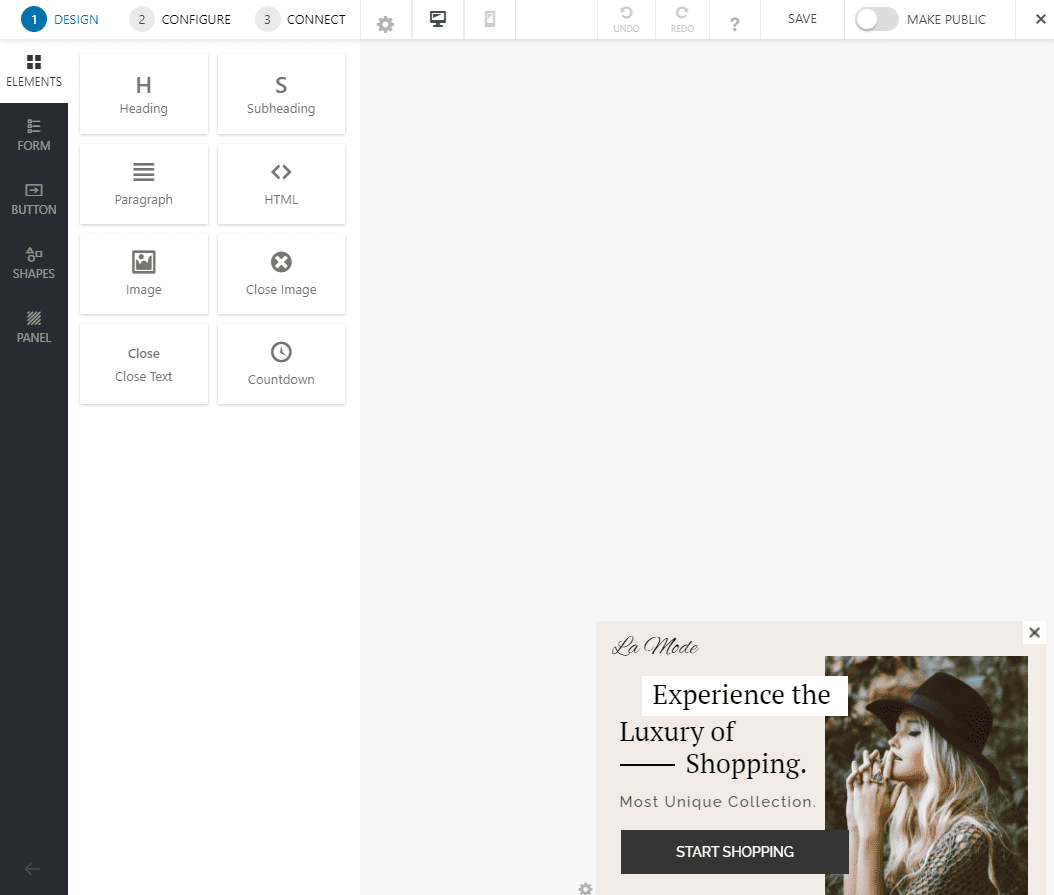Redo the last change
1054x895 pixels.
pyautogui.click(x=681, y=19)
